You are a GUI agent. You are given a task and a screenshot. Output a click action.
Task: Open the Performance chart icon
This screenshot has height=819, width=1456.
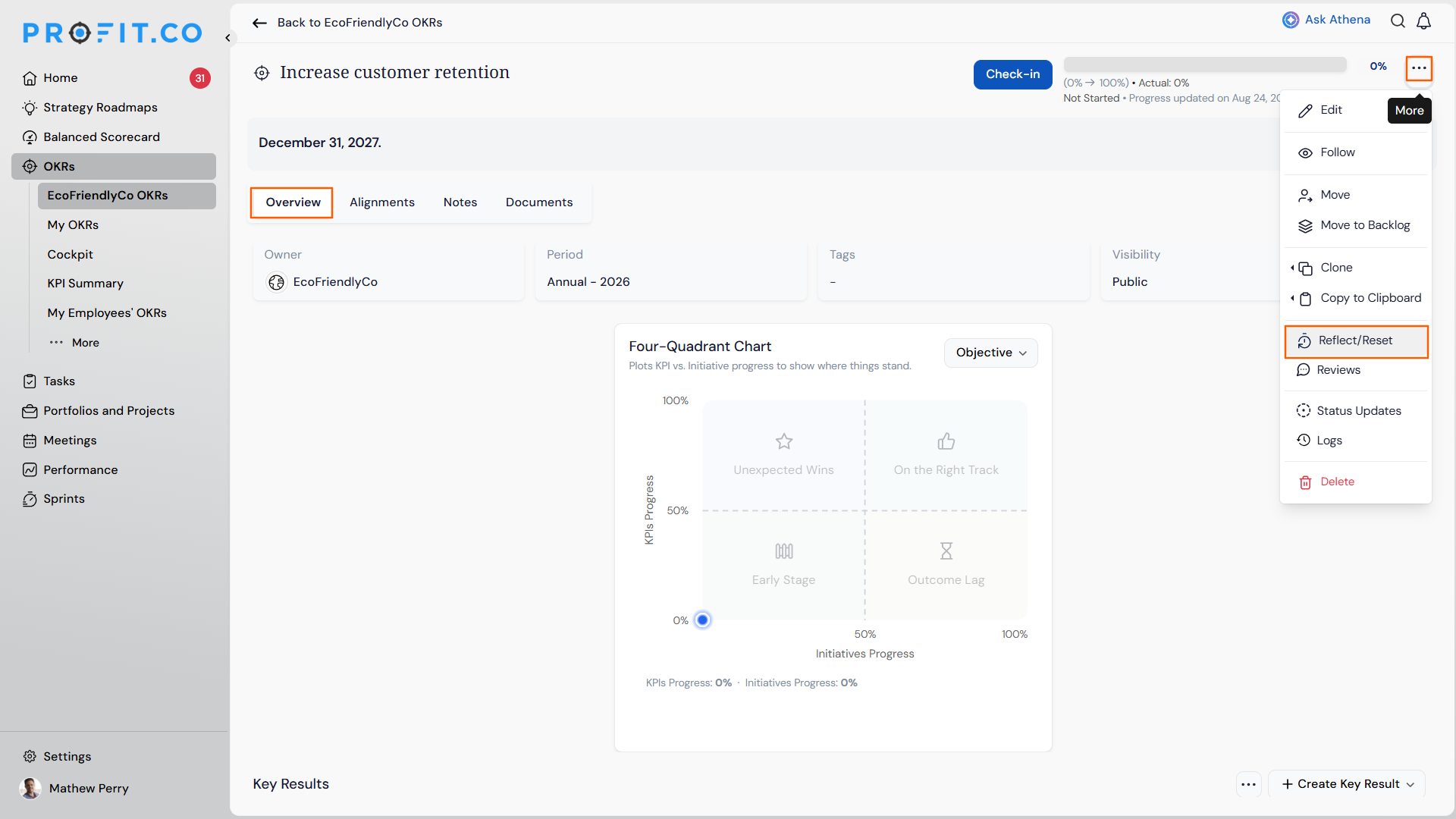tap(30, 470)
